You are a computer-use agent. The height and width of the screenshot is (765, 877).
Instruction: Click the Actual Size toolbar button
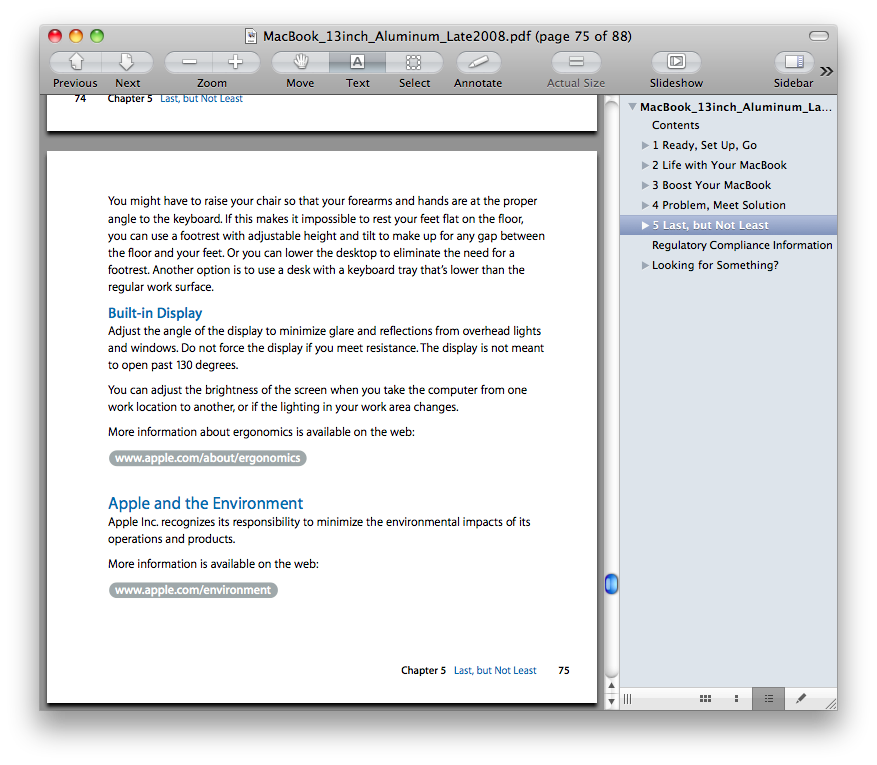click(576, 62)
